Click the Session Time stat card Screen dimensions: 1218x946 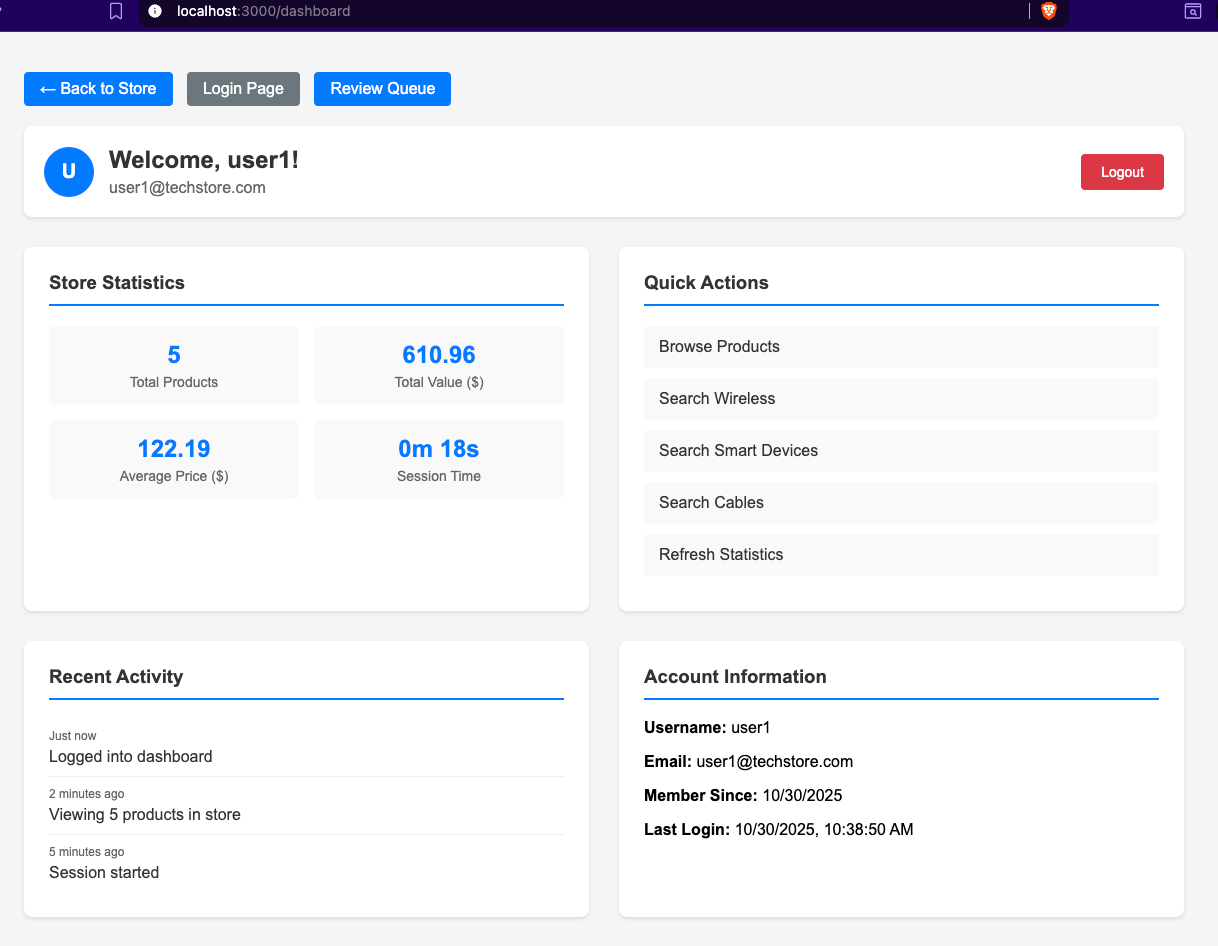click(439, 460)
